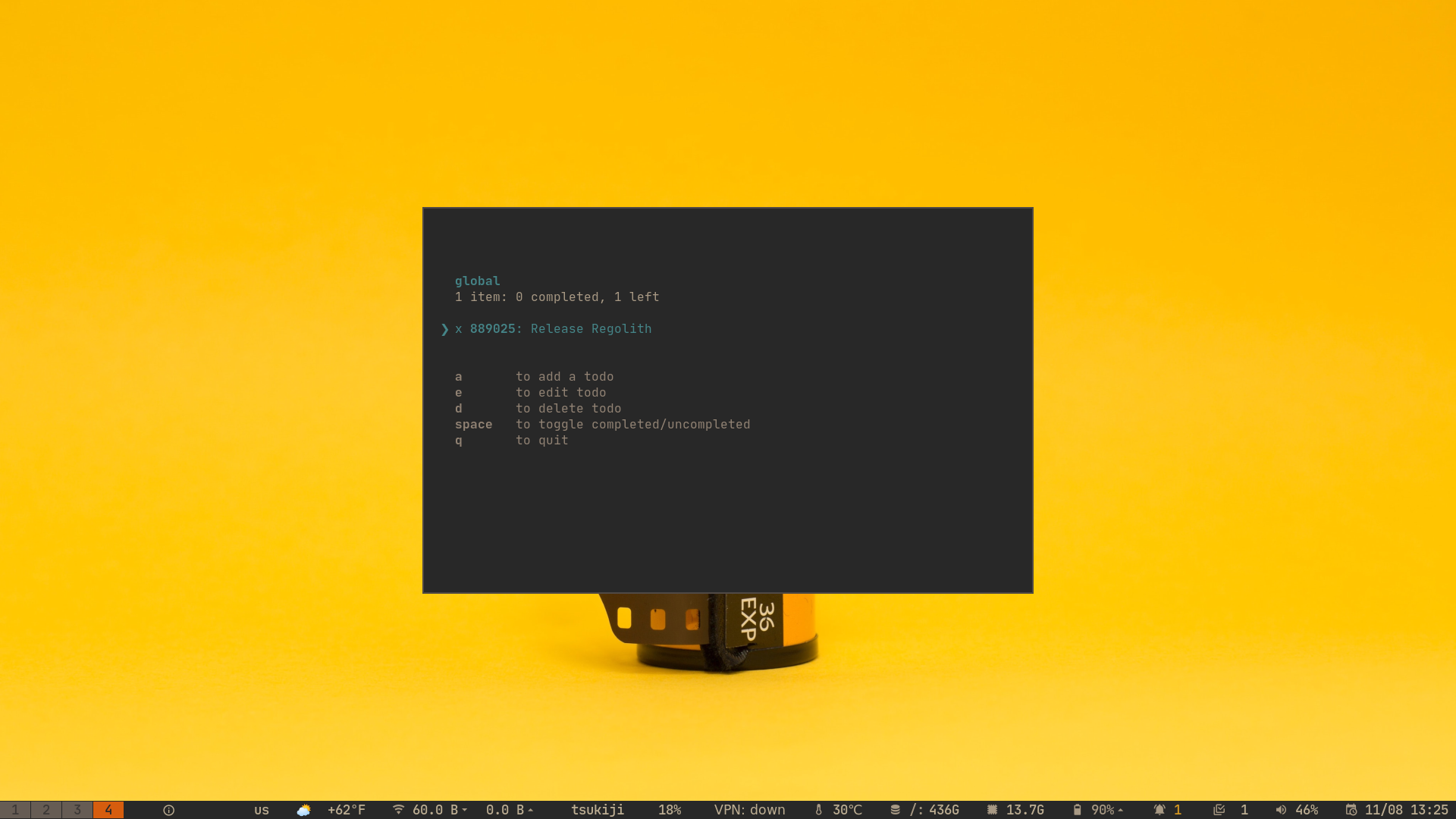This screenshot has height=819, width=1456.
Task: Click the volume speaker icon
Action: click(1281, 810)
